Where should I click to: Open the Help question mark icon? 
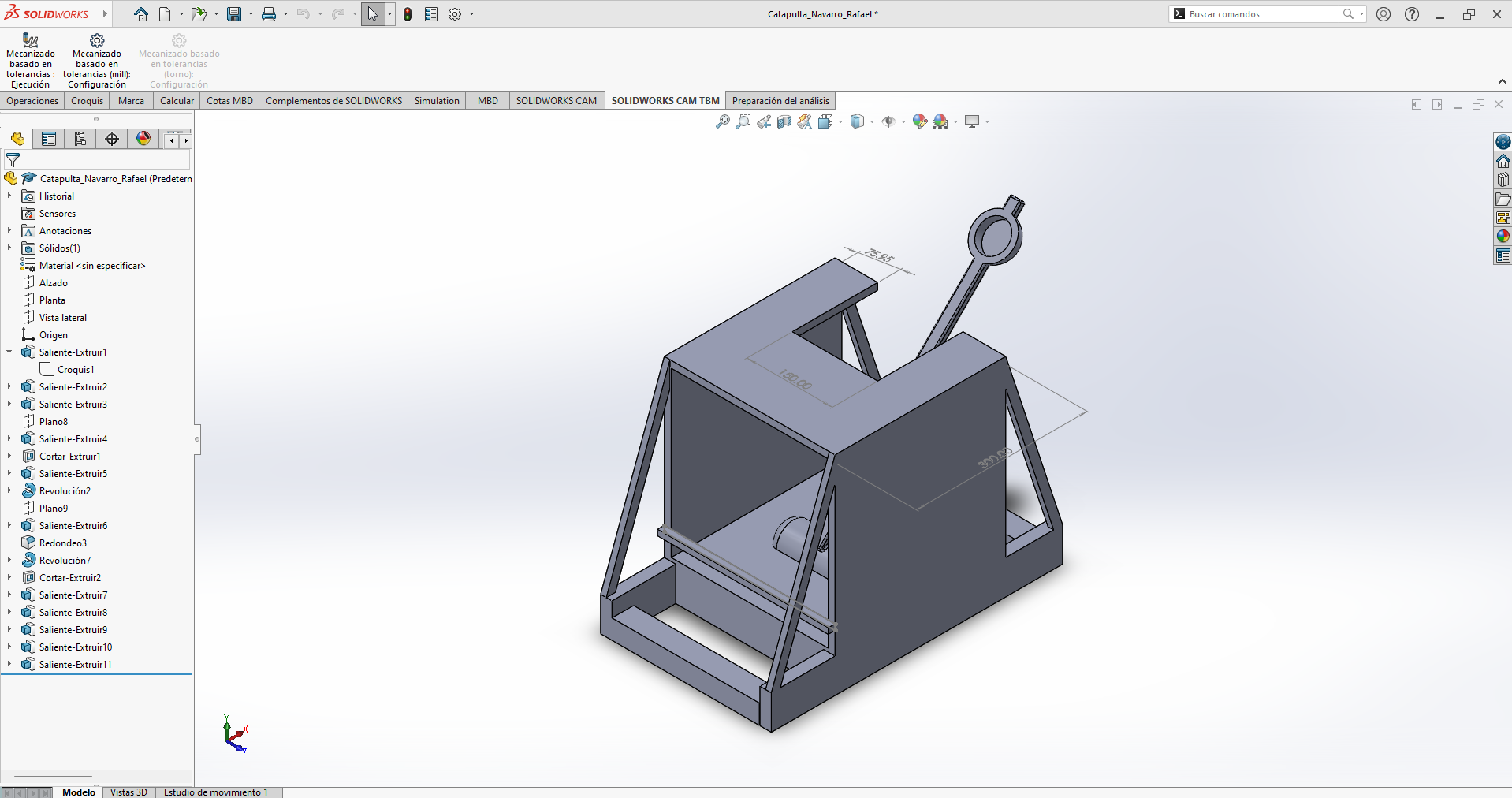click(1412, 14)
